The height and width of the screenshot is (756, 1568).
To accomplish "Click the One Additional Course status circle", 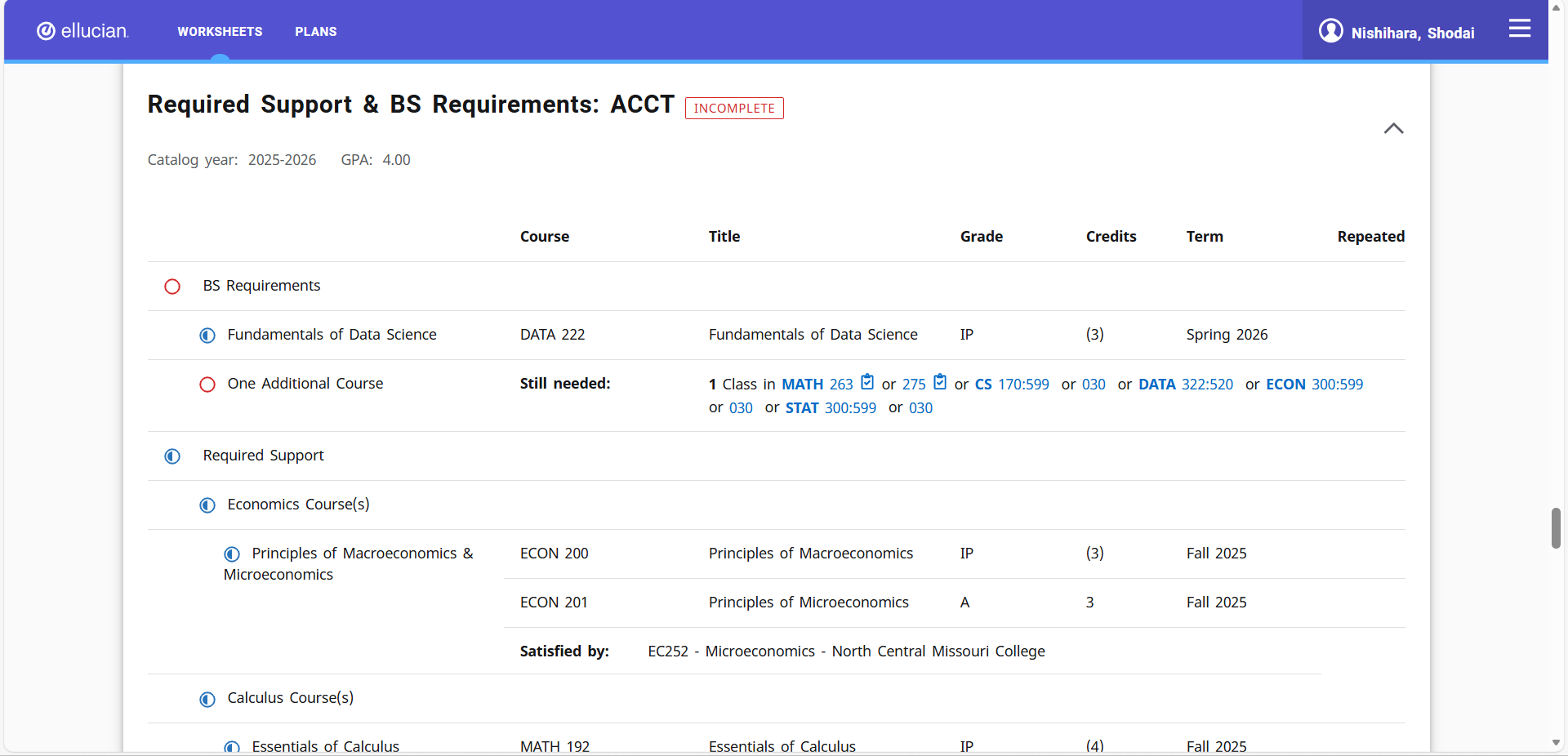I will [x=207, y=385].
